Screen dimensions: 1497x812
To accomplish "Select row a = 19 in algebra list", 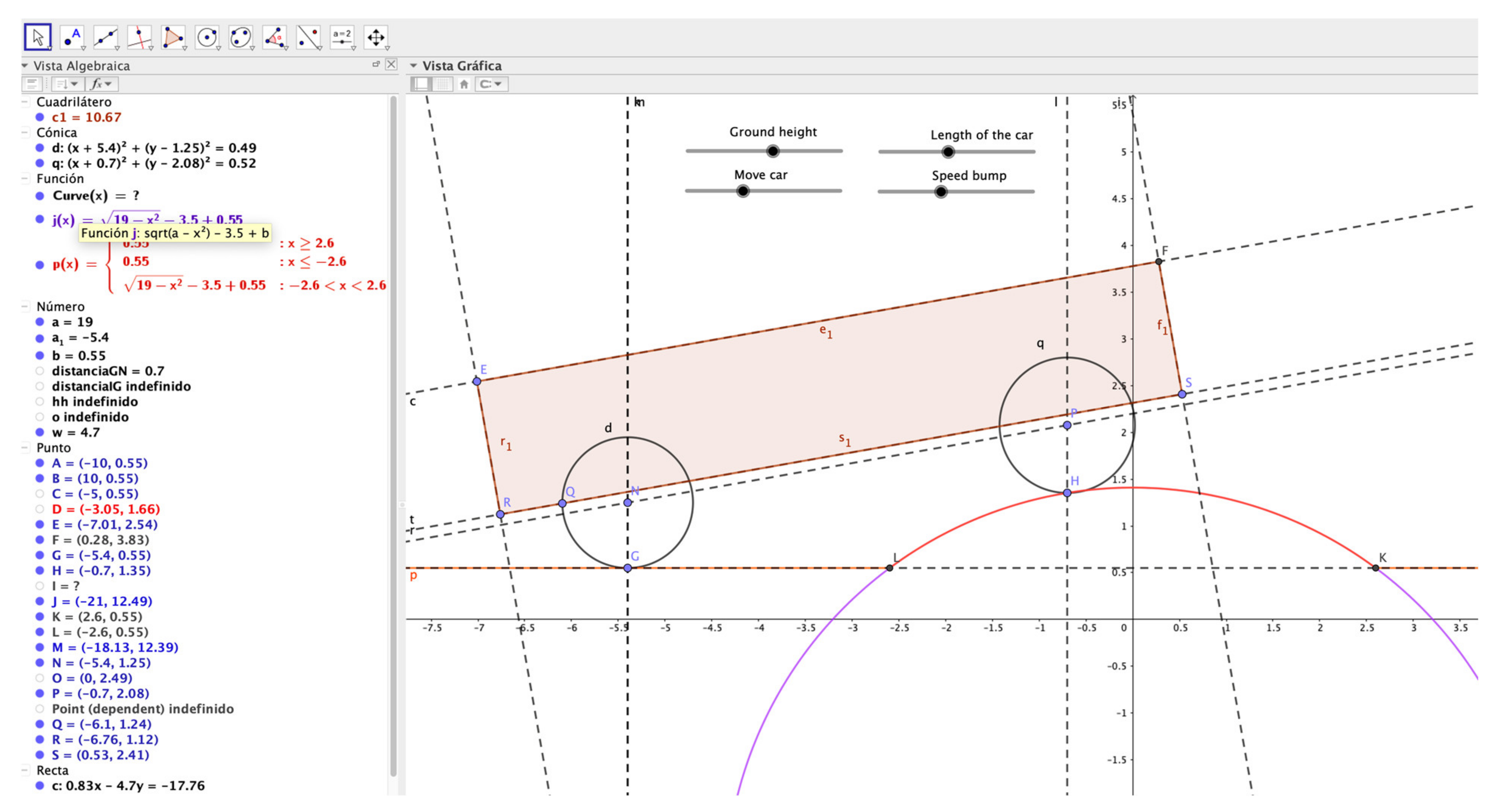I will (x=72, y=322).
